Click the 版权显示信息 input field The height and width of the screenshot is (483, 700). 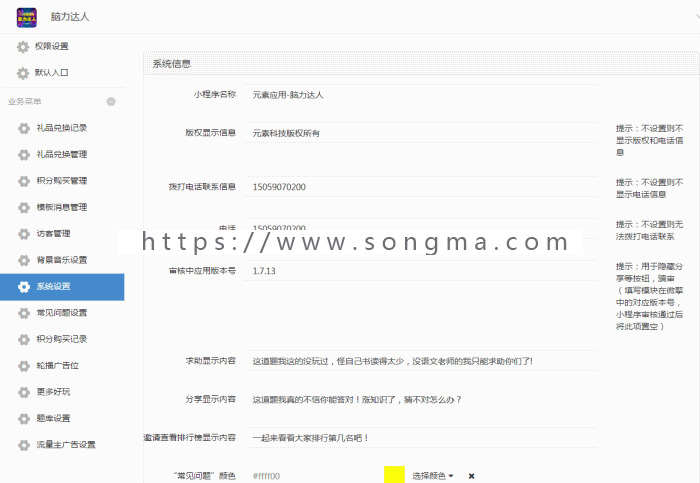coord(421,133)
